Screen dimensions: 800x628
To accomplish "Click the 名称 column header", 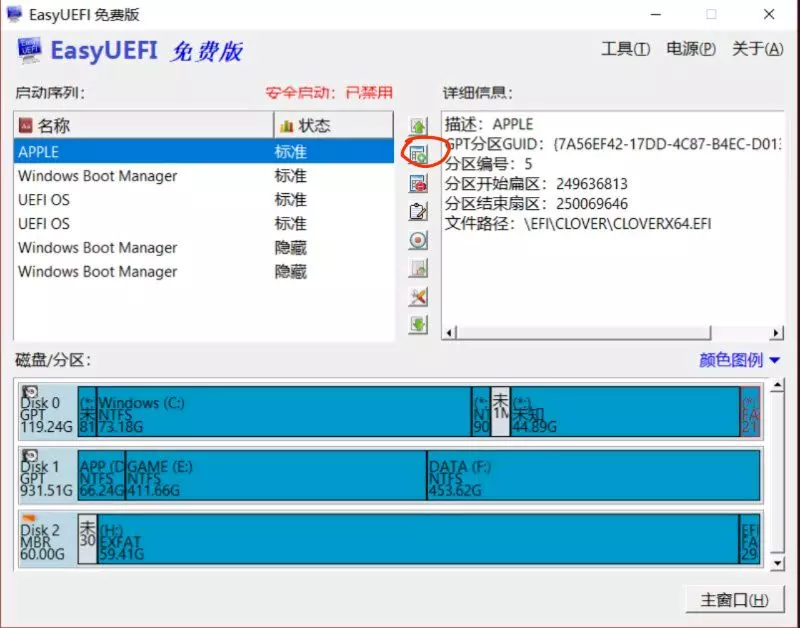I will [x=144, y=125].
